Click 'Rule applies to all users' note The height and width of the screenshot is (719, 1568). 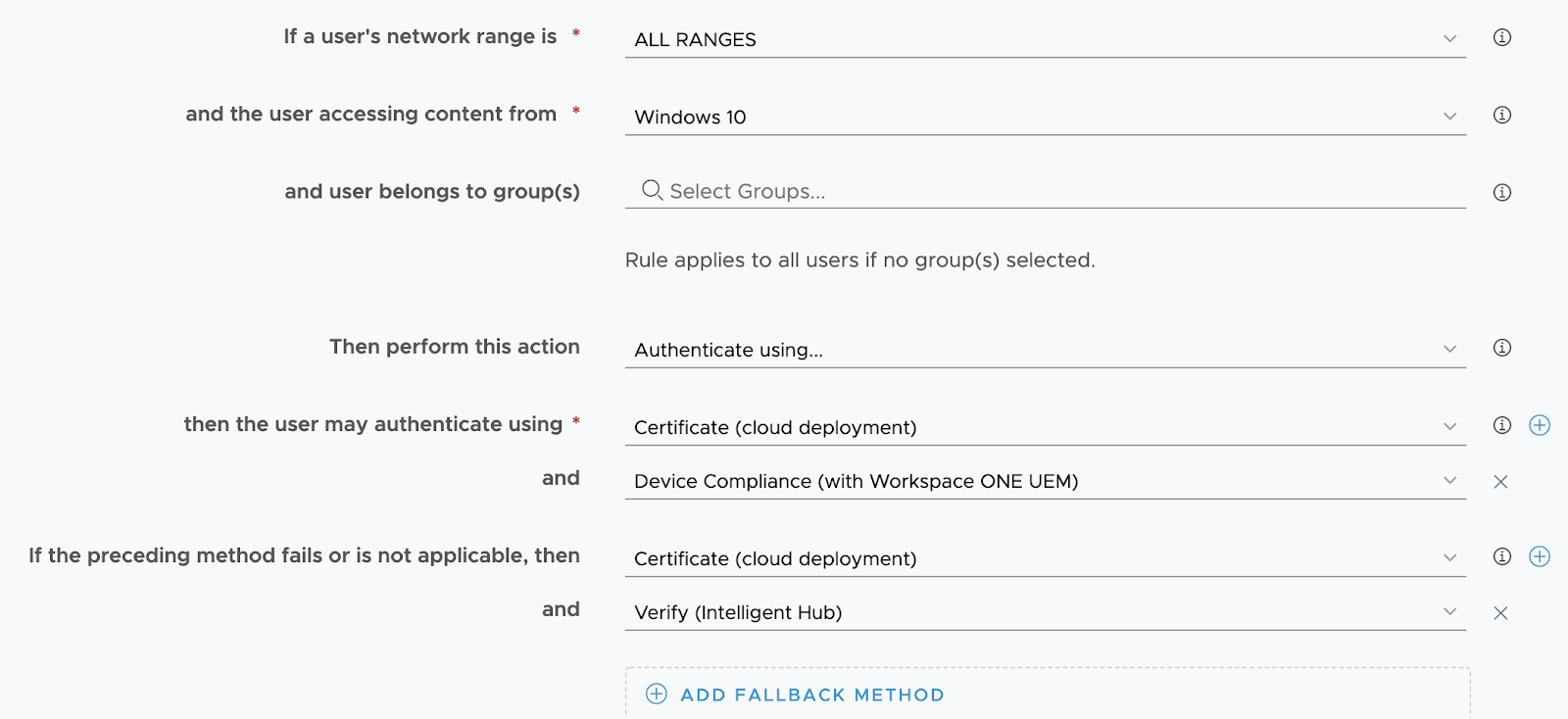pos(860,260)
